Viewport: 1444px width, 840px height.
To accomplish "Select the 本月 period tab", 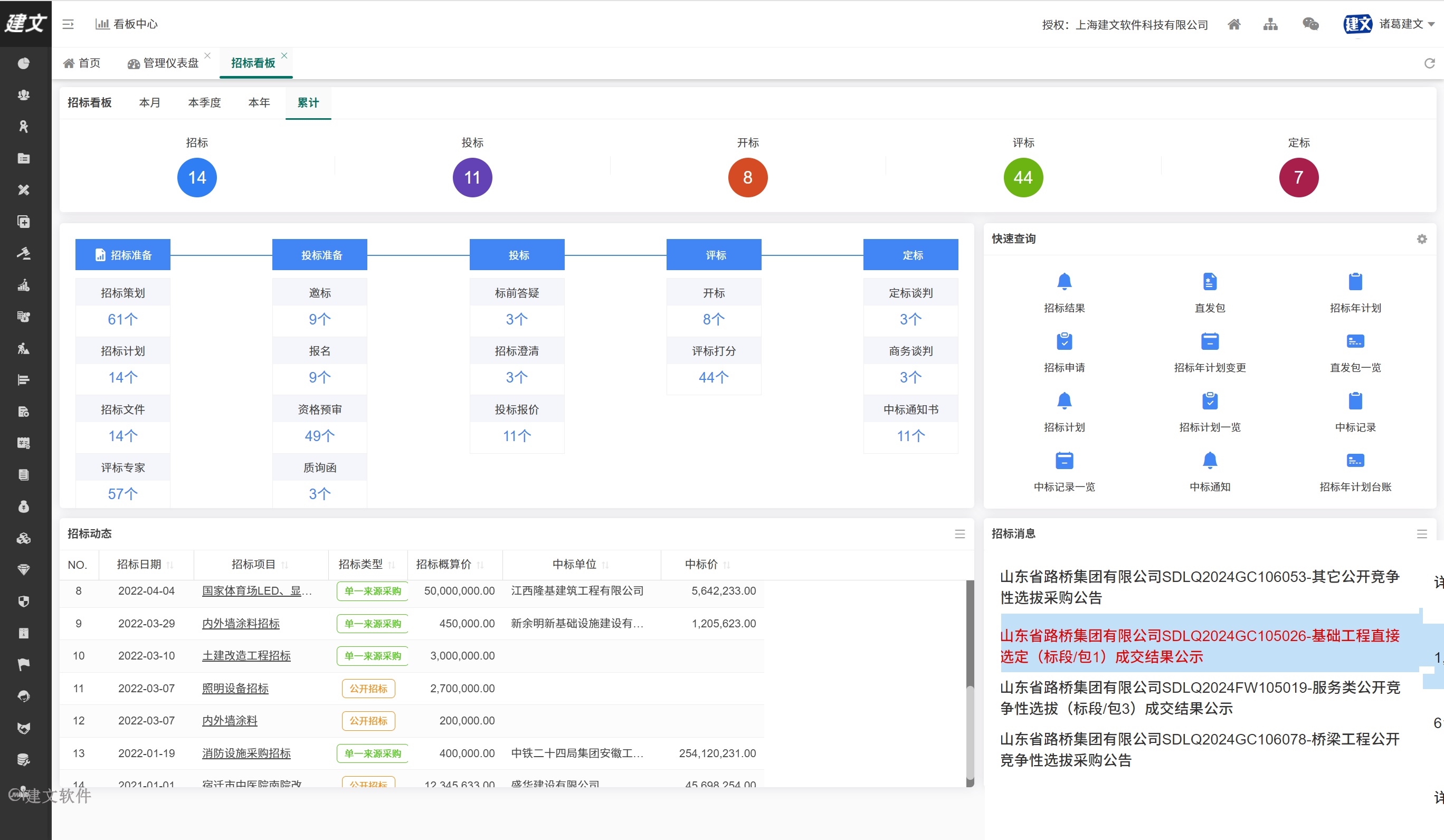I will pyautogui.click(x=149, y=102).
